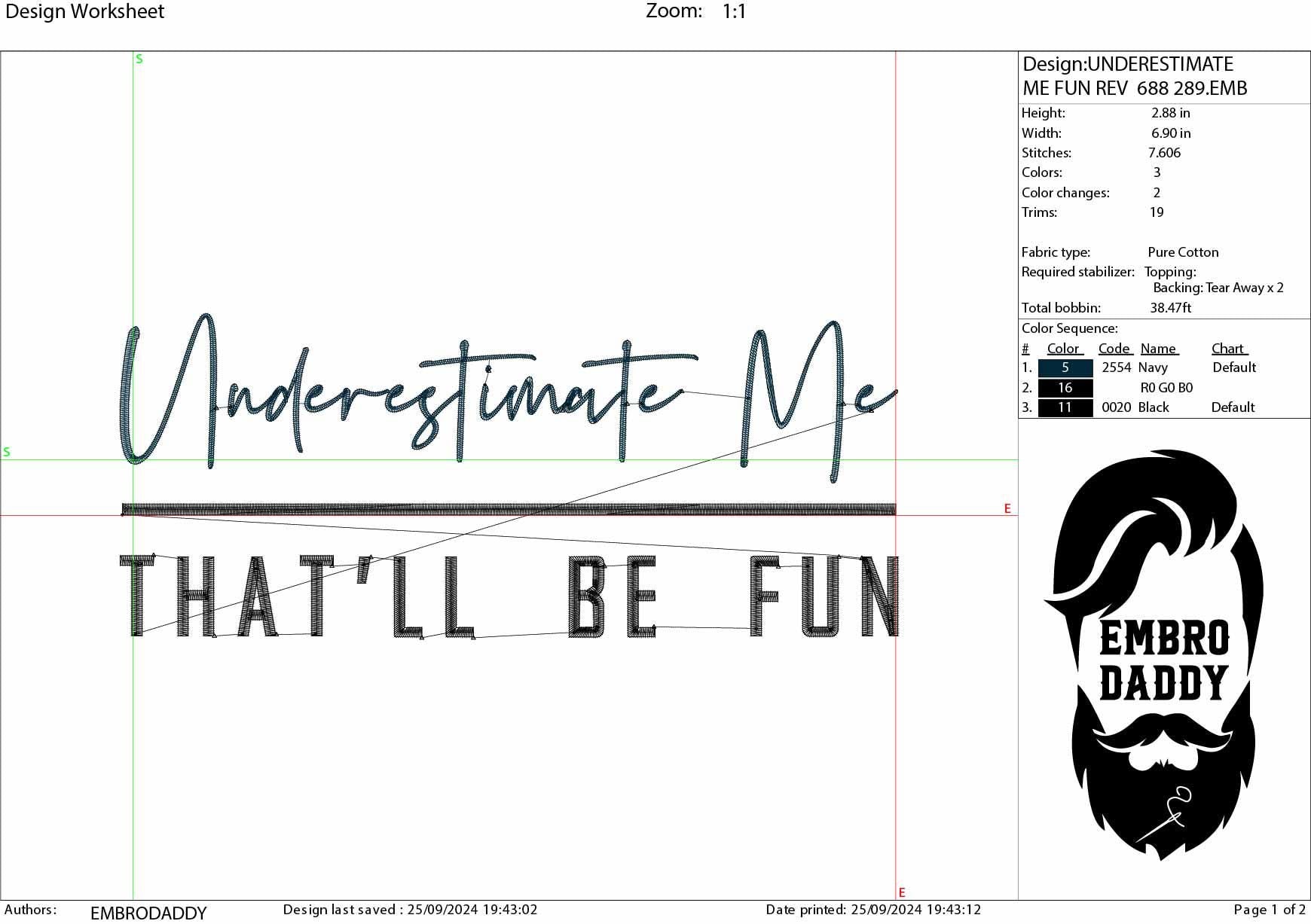
Task: Click the Embro Daddy bearded logo
Action: click(x=1154, y=655)
